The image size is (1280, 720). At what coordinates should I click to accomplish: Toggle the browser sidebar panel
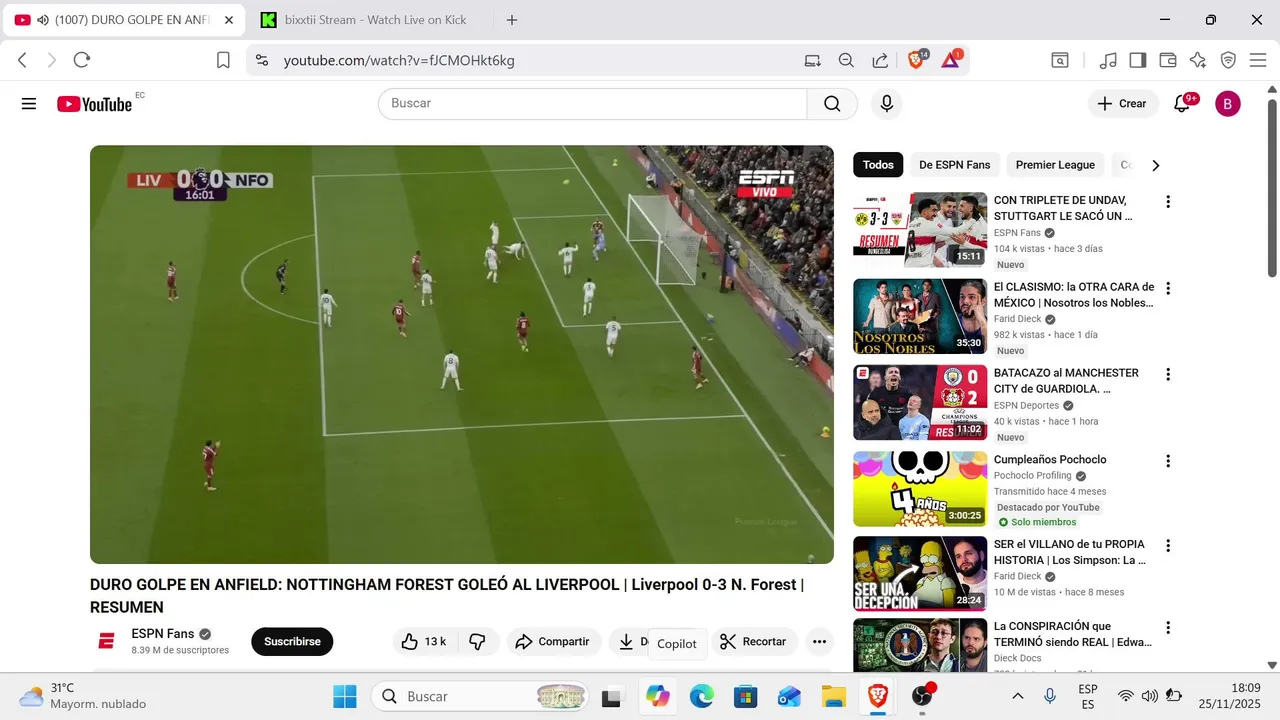coord(1138,60)
